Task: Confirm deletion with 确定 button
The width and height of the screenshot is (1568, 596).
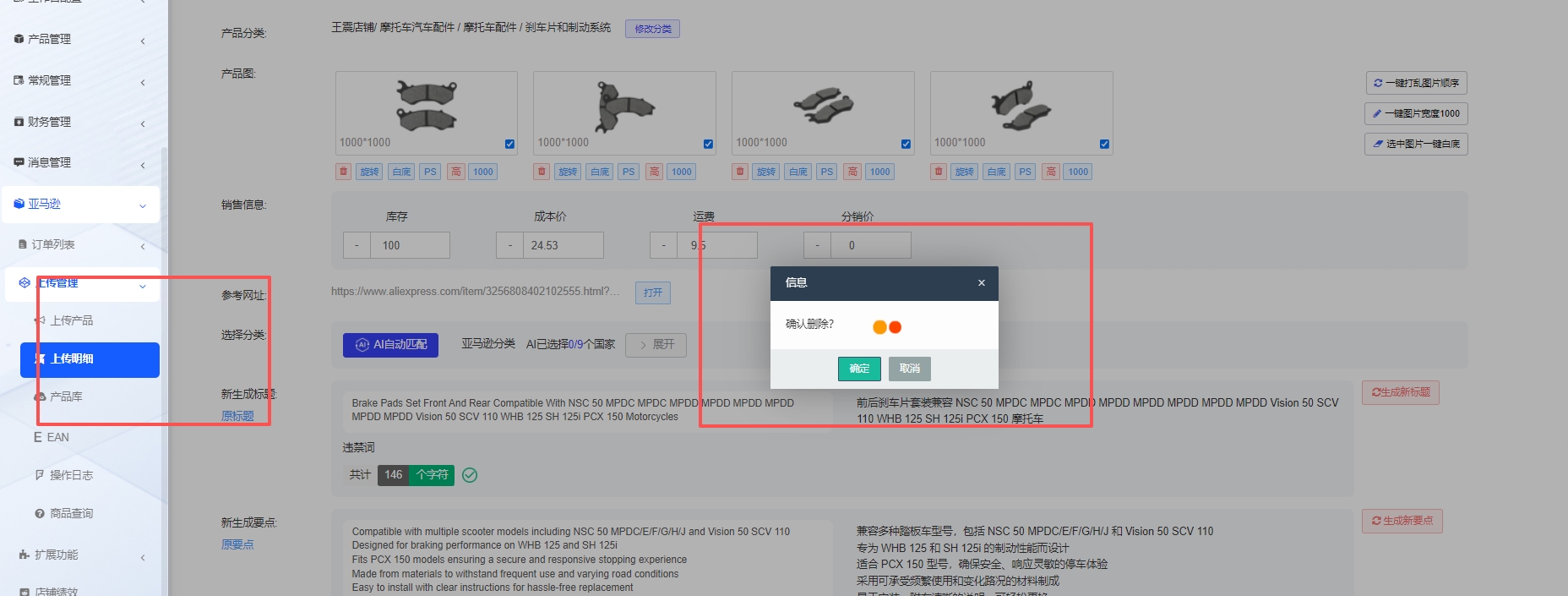Action: click(859, 369)
